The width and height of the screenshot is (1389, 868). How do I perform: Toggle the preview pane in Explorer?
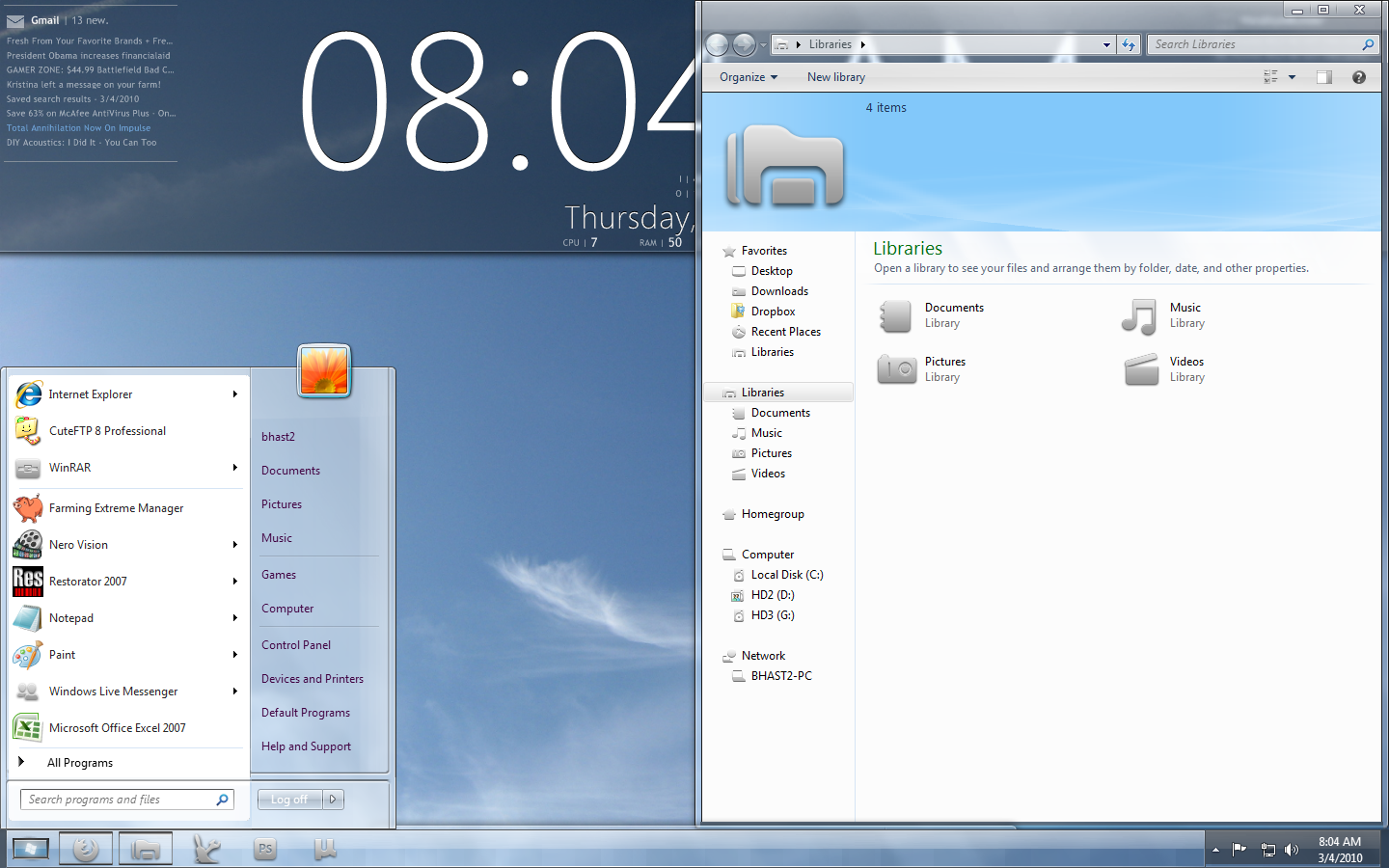1324,77
